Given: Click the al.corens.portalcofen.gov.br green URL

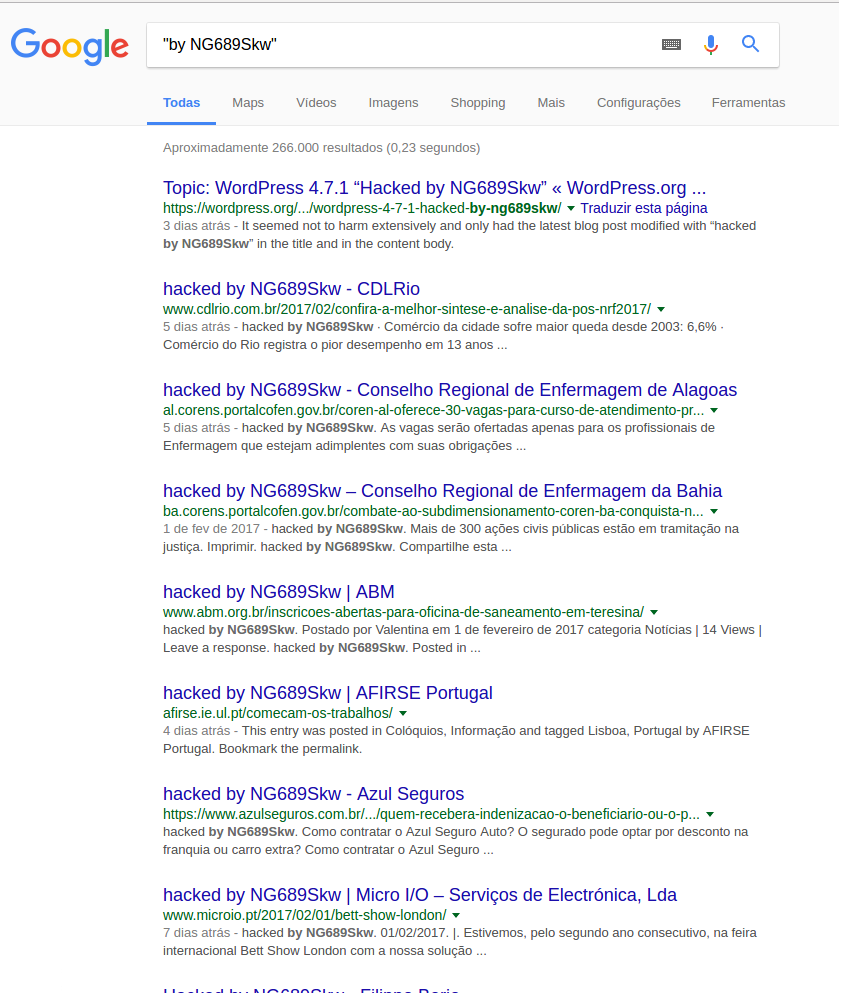Looking at the screenshot, I should tap(433, 410).
